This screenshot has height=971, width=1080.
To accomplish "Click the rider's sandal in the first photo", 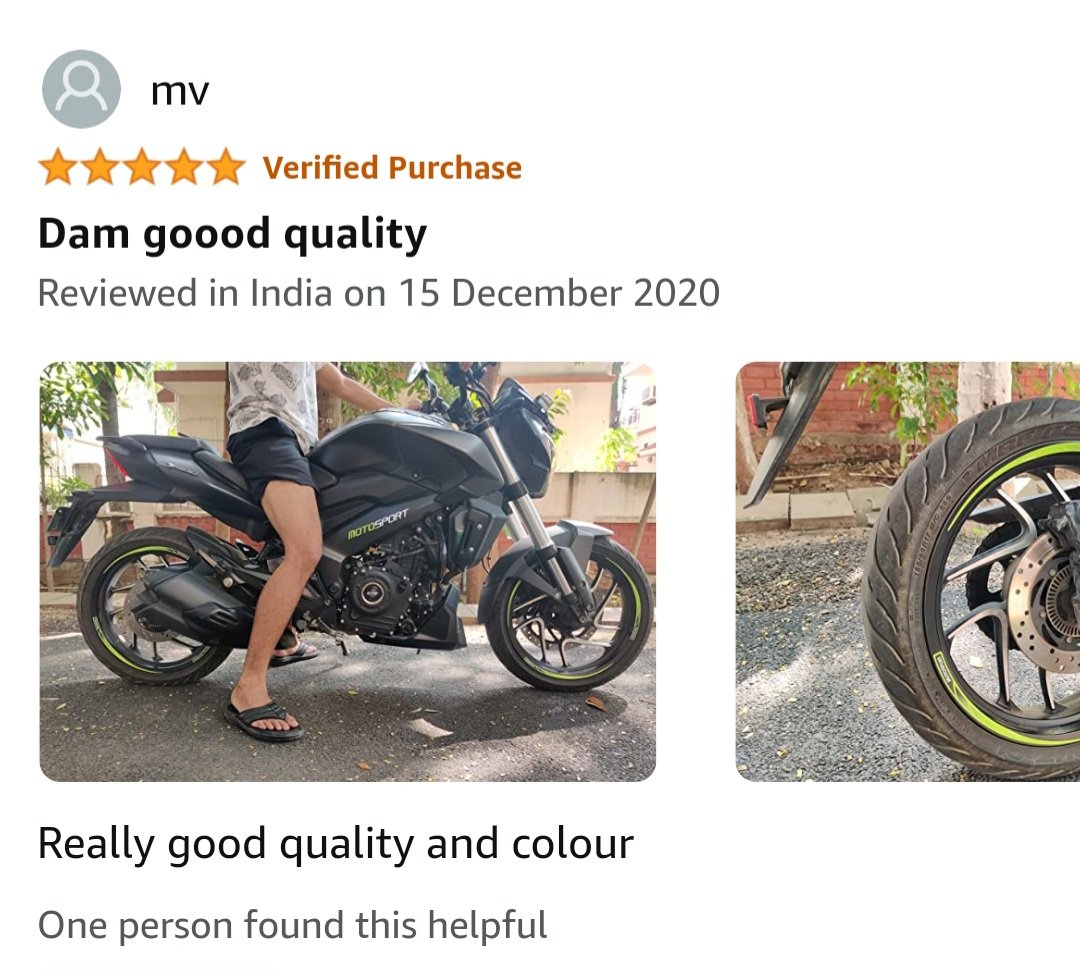I will coord(264,720).
